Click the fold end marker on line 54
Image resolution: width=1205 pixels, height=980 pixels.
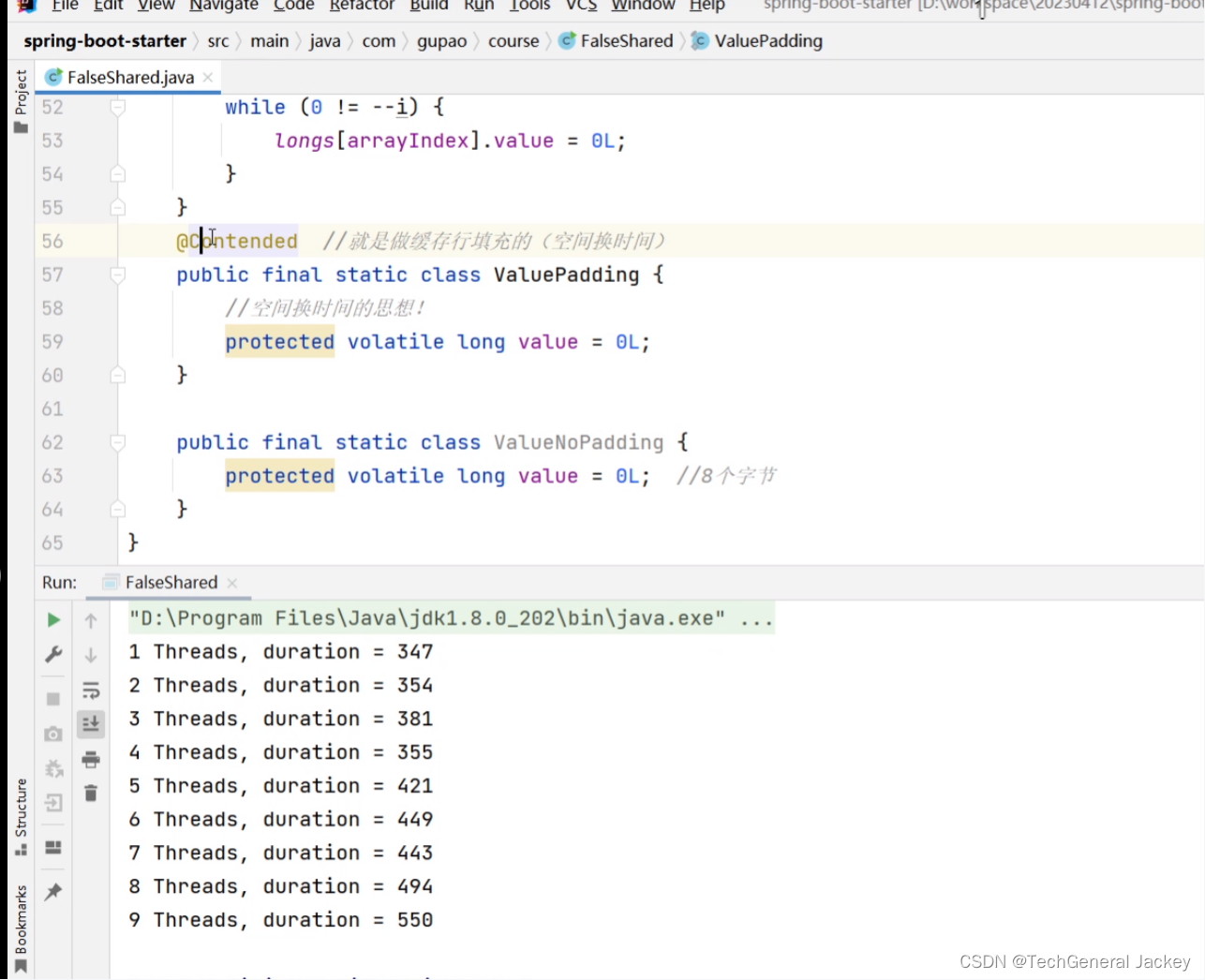(117, 174)
